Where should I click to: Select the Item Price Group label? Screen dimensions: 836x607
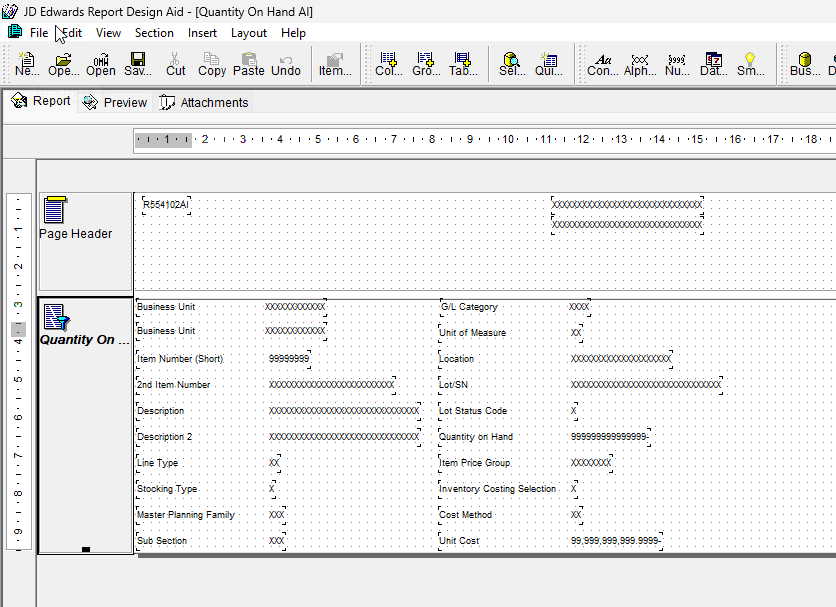tap(475, 462)
